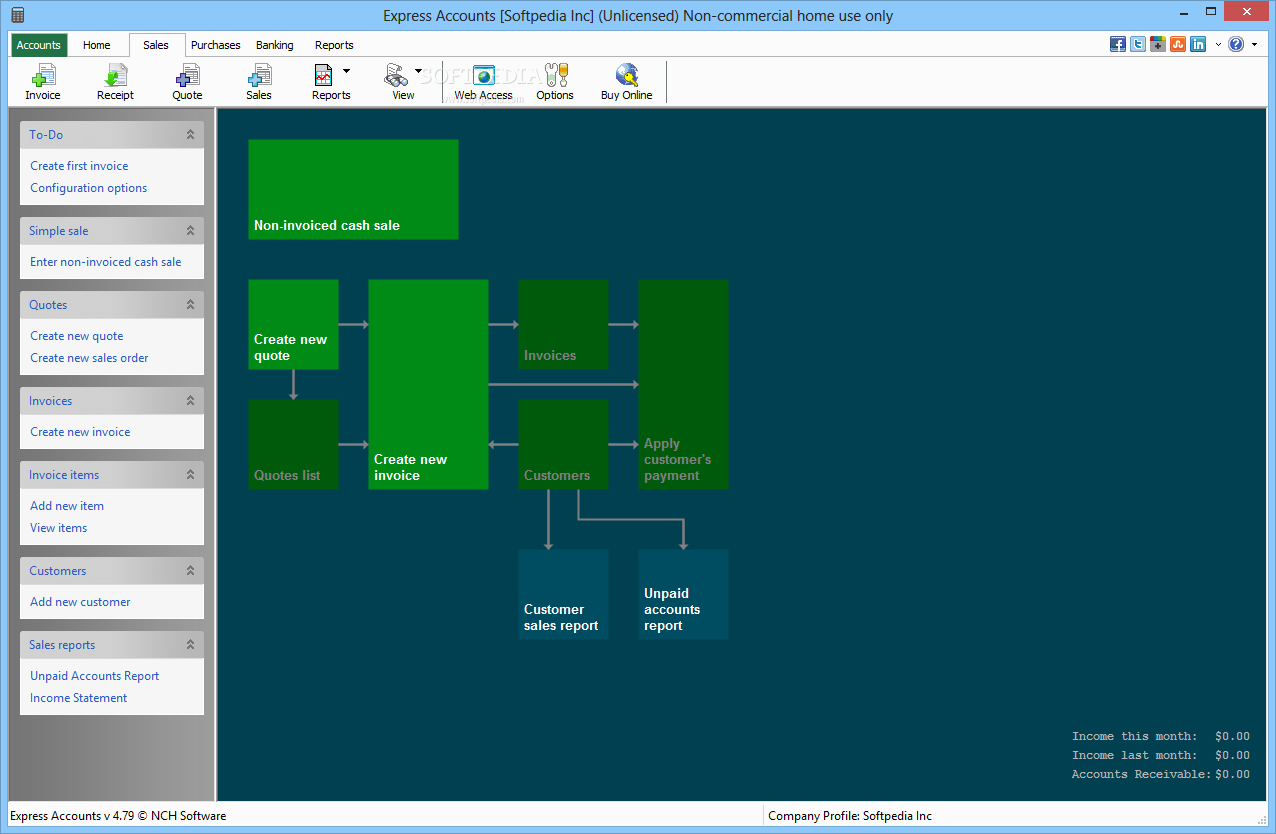The image size is (1276, 834).
Task: Click Add new customer link
Action: point(80,602)
